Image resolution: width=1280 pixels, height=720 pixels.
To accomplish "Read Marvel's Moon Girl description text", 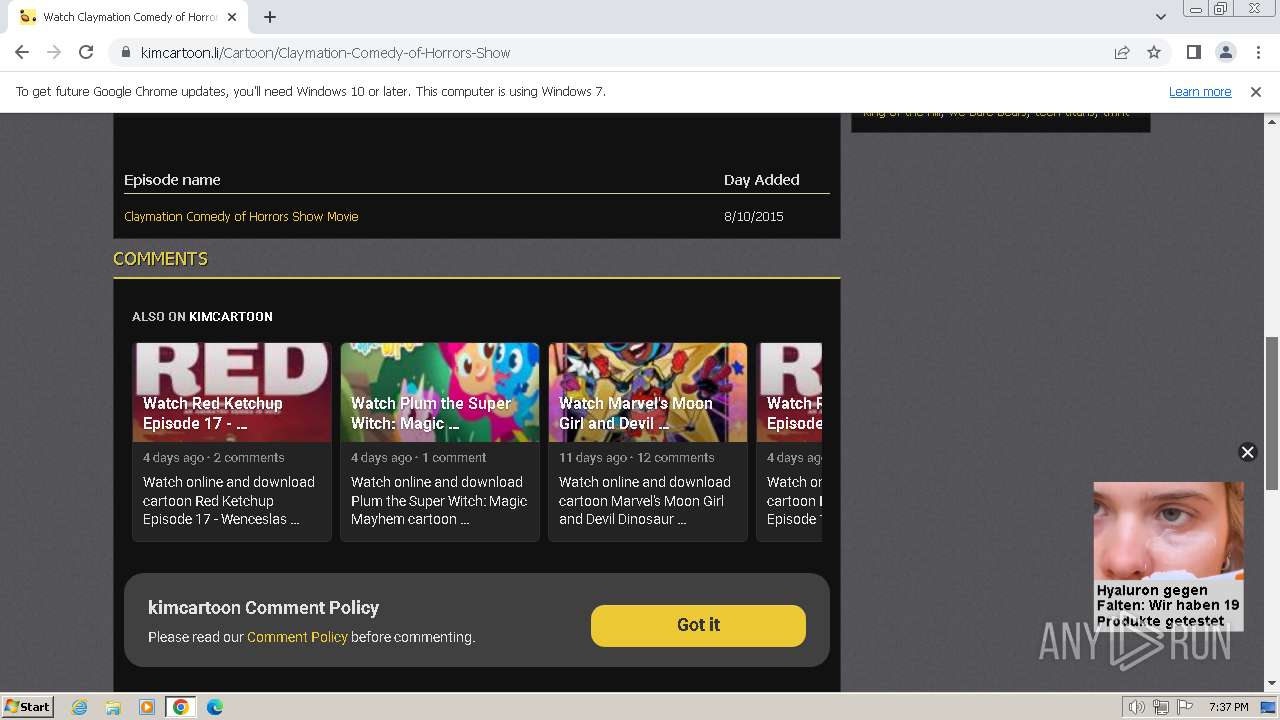I will (x=645, y=500).
